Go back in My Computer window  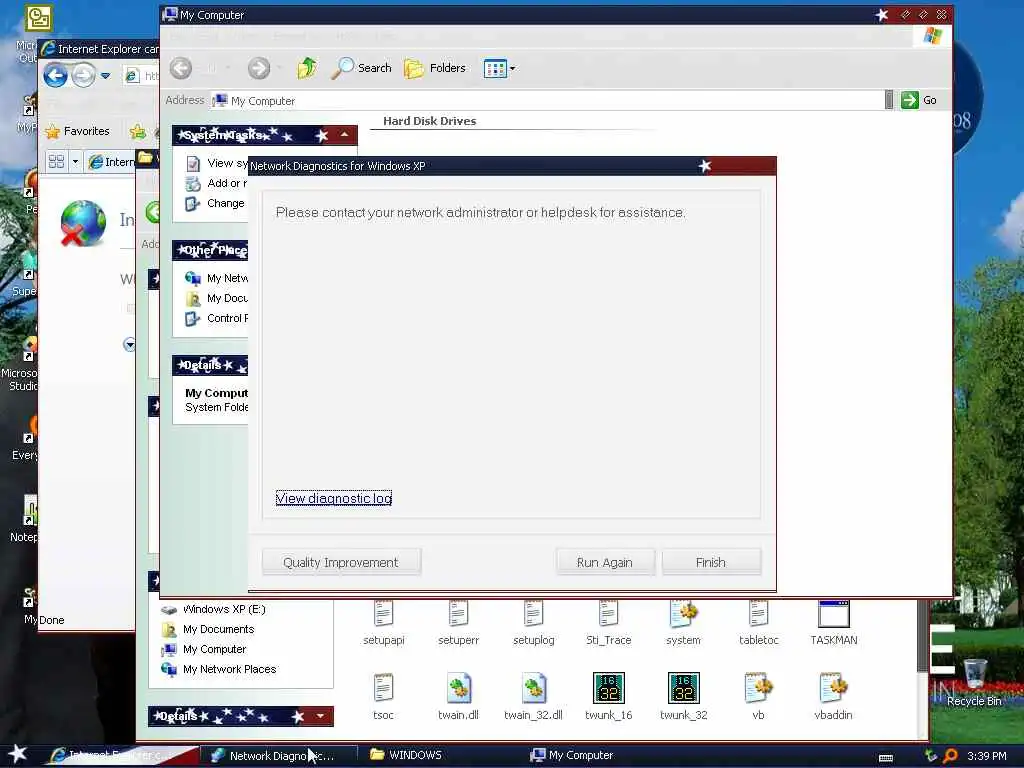182,68
